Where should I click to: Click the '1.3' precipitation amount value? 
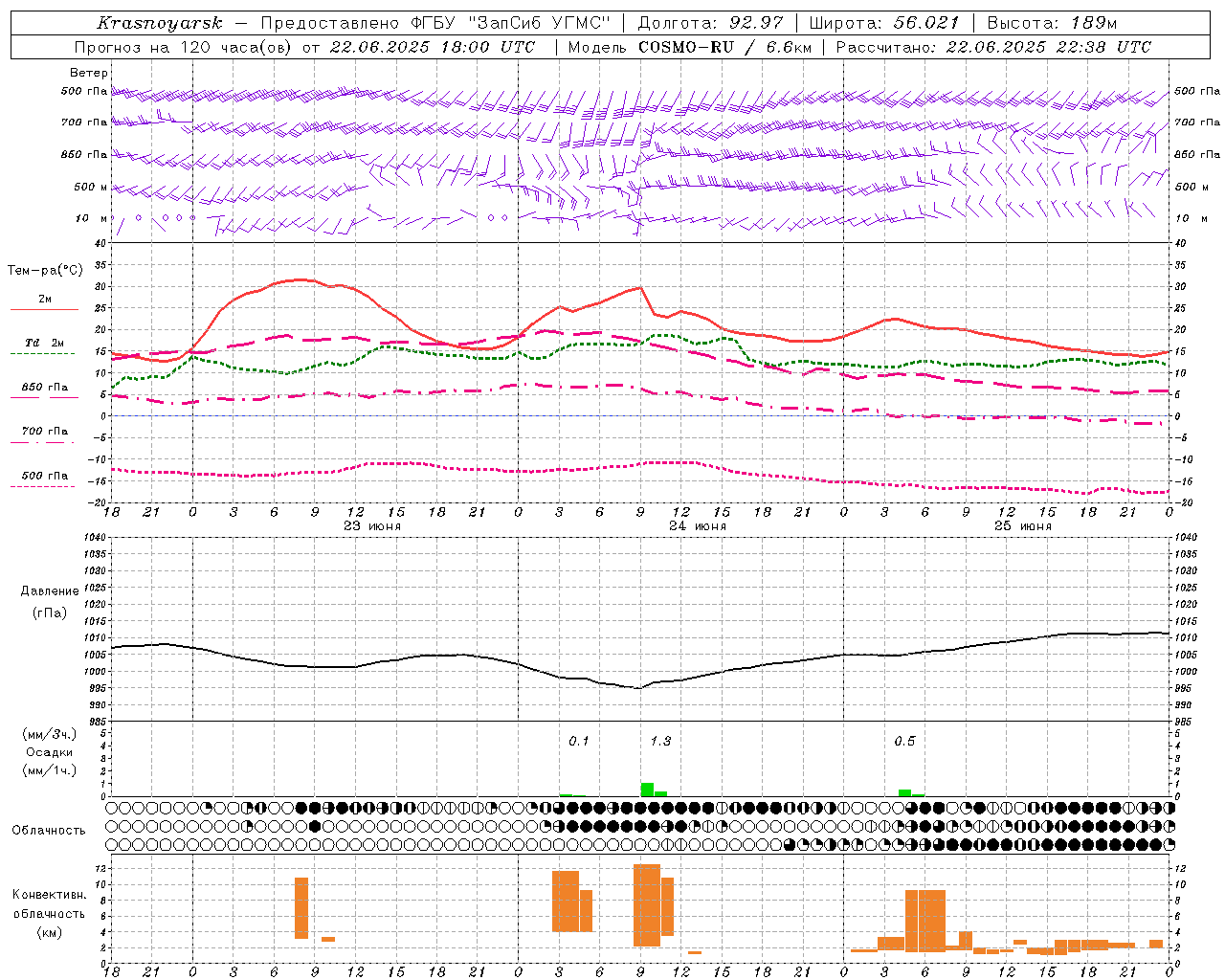[660, 742]
